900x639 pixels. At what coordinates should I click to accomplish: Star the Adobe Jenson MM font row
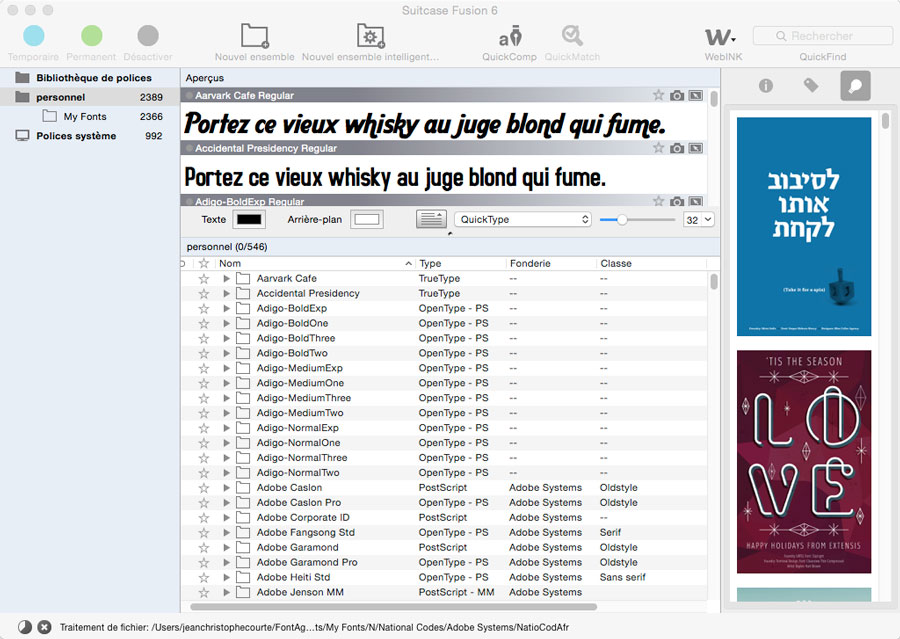[x=204, y=592]
